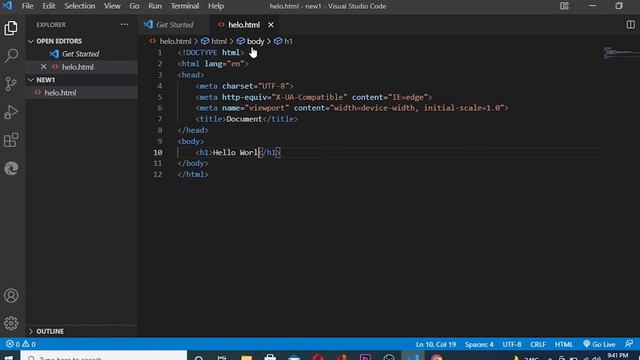Open the File menu
This screenshot has height=360, width=640.
[x=28, y=6]
